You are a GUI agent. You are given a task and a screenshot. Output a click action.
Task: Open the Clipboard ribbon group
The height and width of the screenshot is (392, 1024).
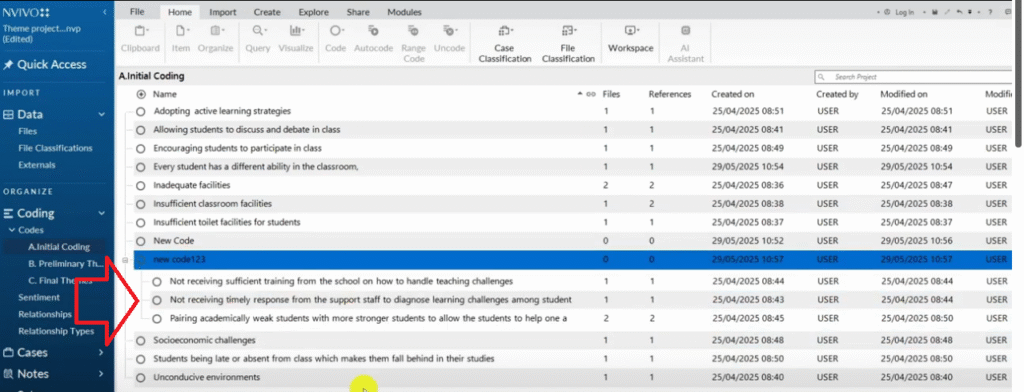(x=140, y=38)
